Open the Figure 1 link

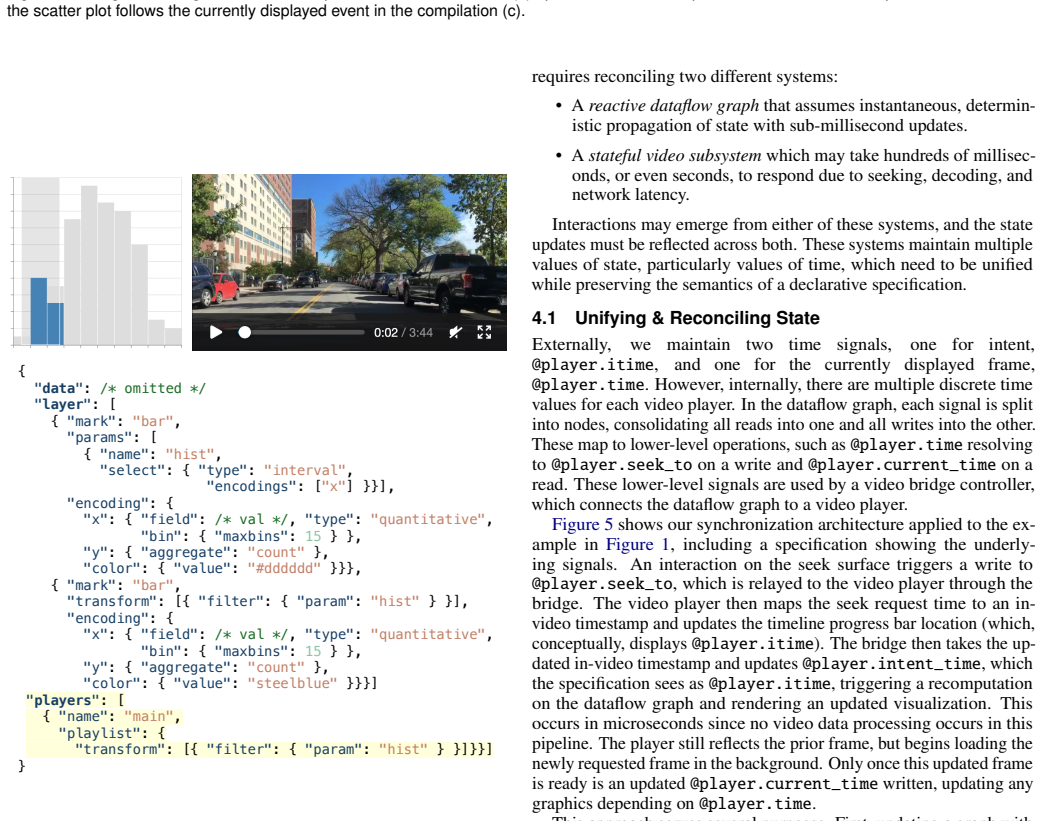[638, 544]
